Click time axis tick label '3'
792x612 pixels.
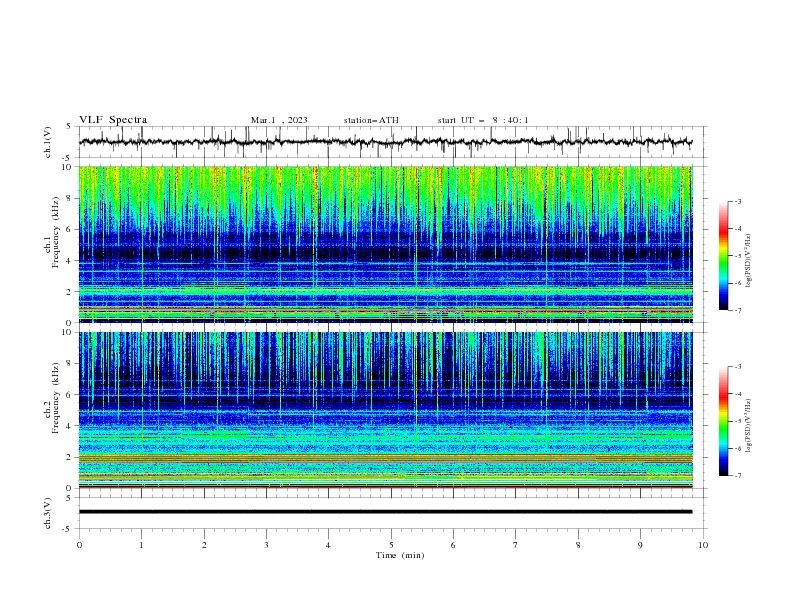click(x=267, y=545)
